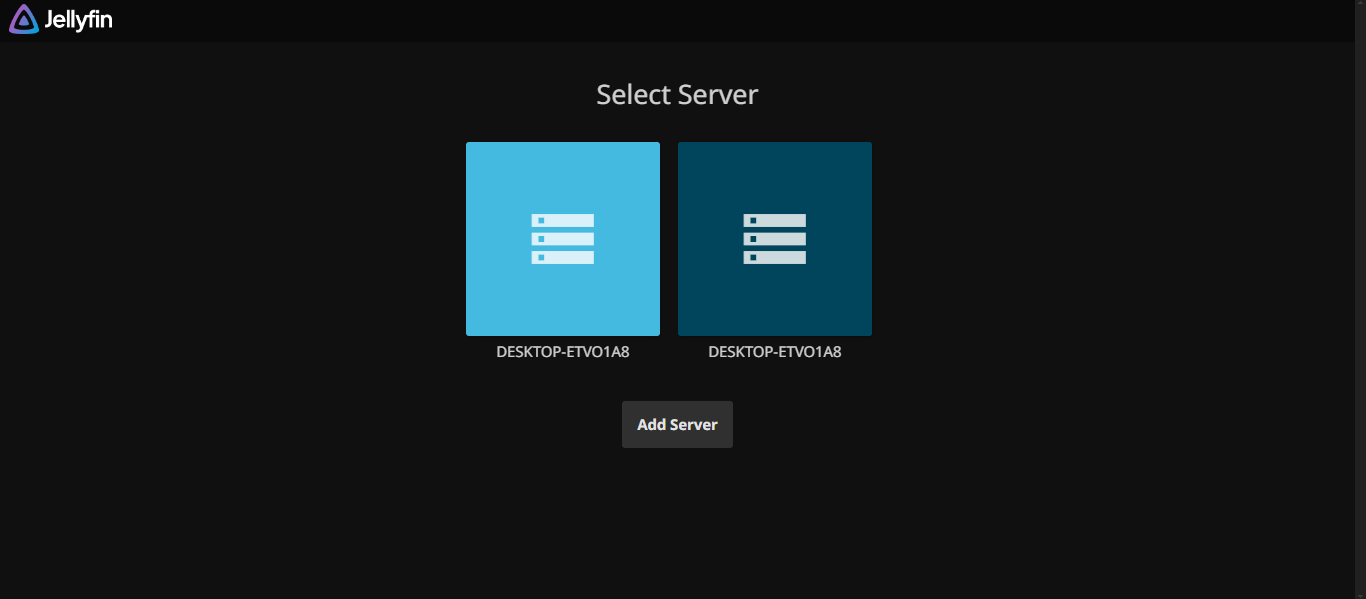1366x599 pixels.
Task: Click server rack icon on light blue card
Action: click(x=562, y=239)
